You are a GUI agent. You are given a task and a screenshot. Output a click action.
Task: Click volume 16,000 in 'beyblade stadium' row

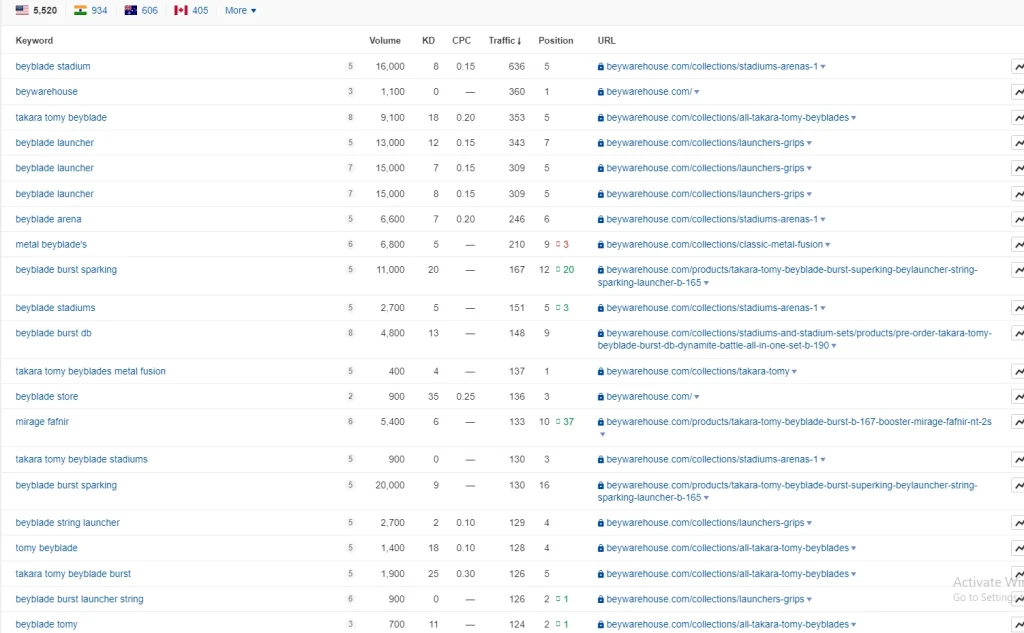coord(390,66)
